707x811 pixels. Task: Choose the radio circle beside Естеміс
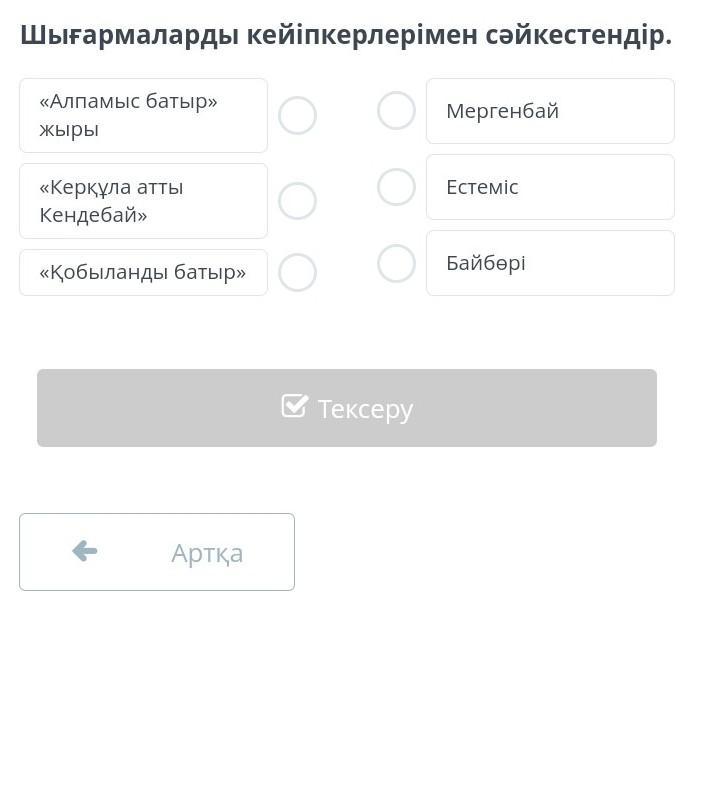[396, 187]
